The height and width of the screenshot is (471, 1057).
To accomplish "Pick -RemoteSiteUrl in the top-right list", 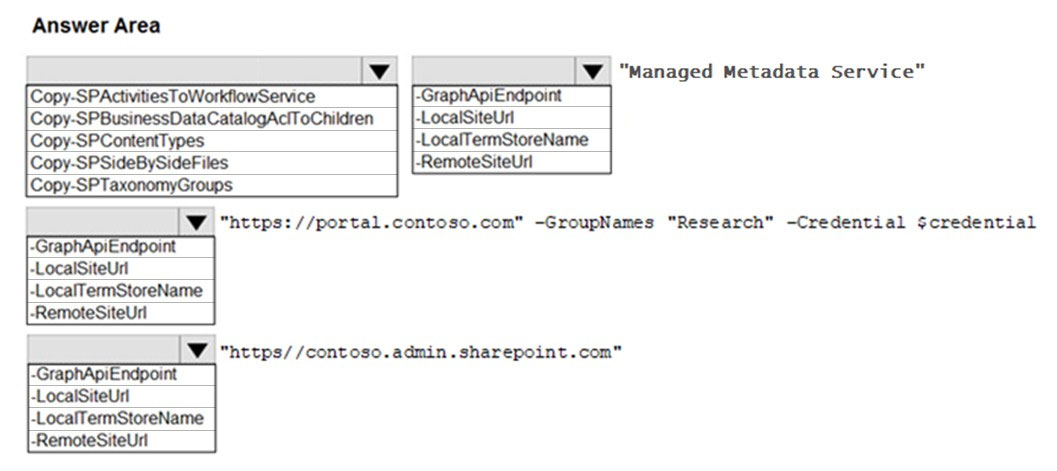I will click(512, 162).
